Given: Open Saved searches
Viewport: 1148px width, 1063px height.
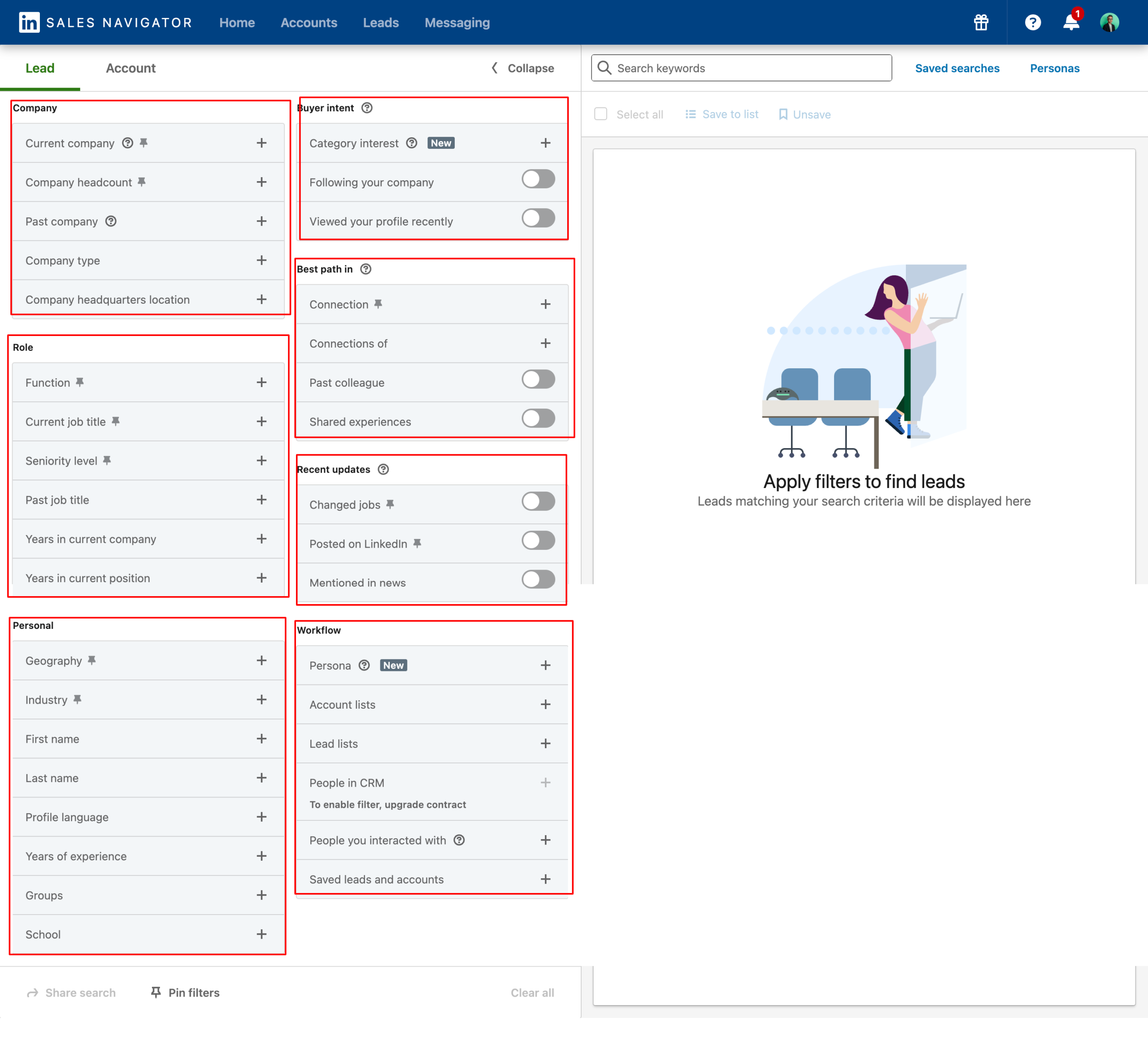Looking at the screenshot, I should point(957,68).
